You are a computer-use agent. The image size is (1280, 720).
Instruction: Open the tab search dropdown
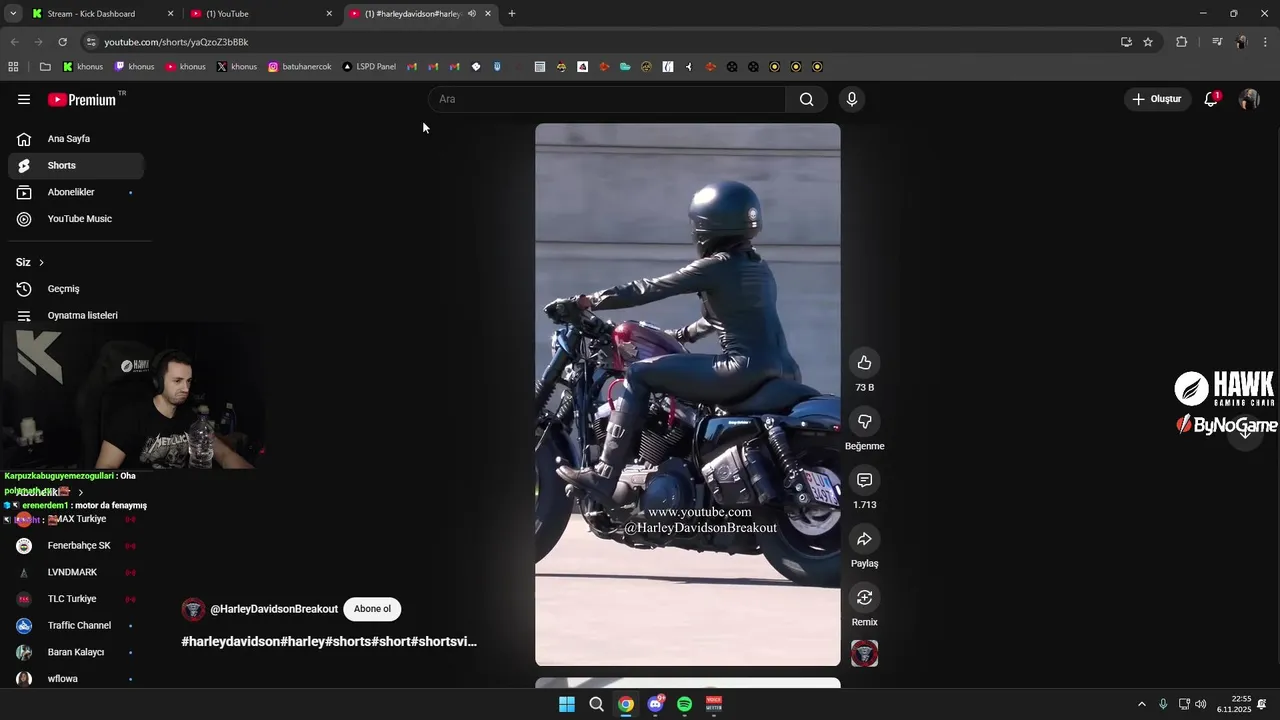pos(13,14)
